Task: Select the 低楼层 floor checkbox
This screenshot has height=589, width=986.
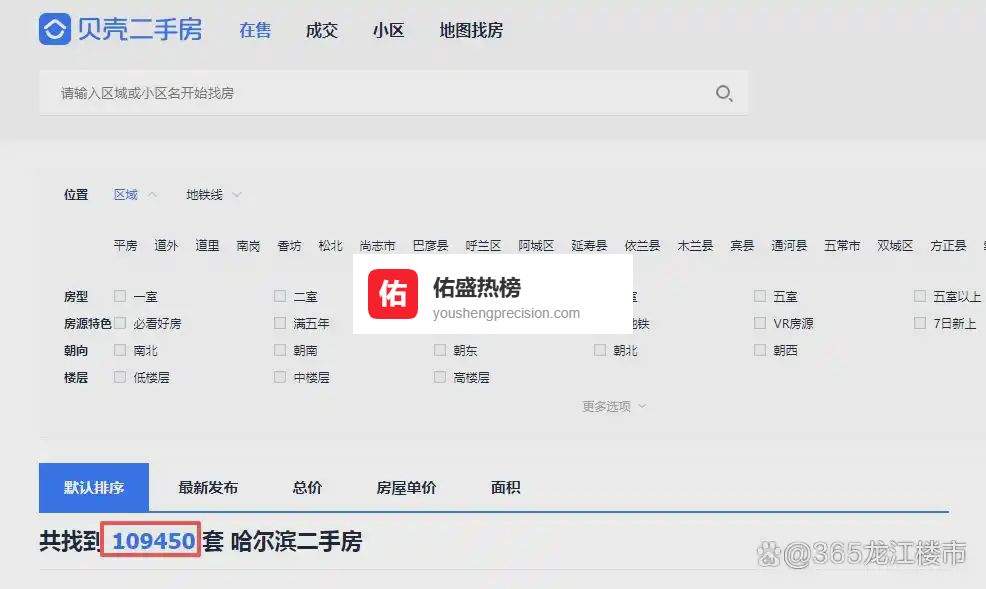Action: [x=120, y=377]
